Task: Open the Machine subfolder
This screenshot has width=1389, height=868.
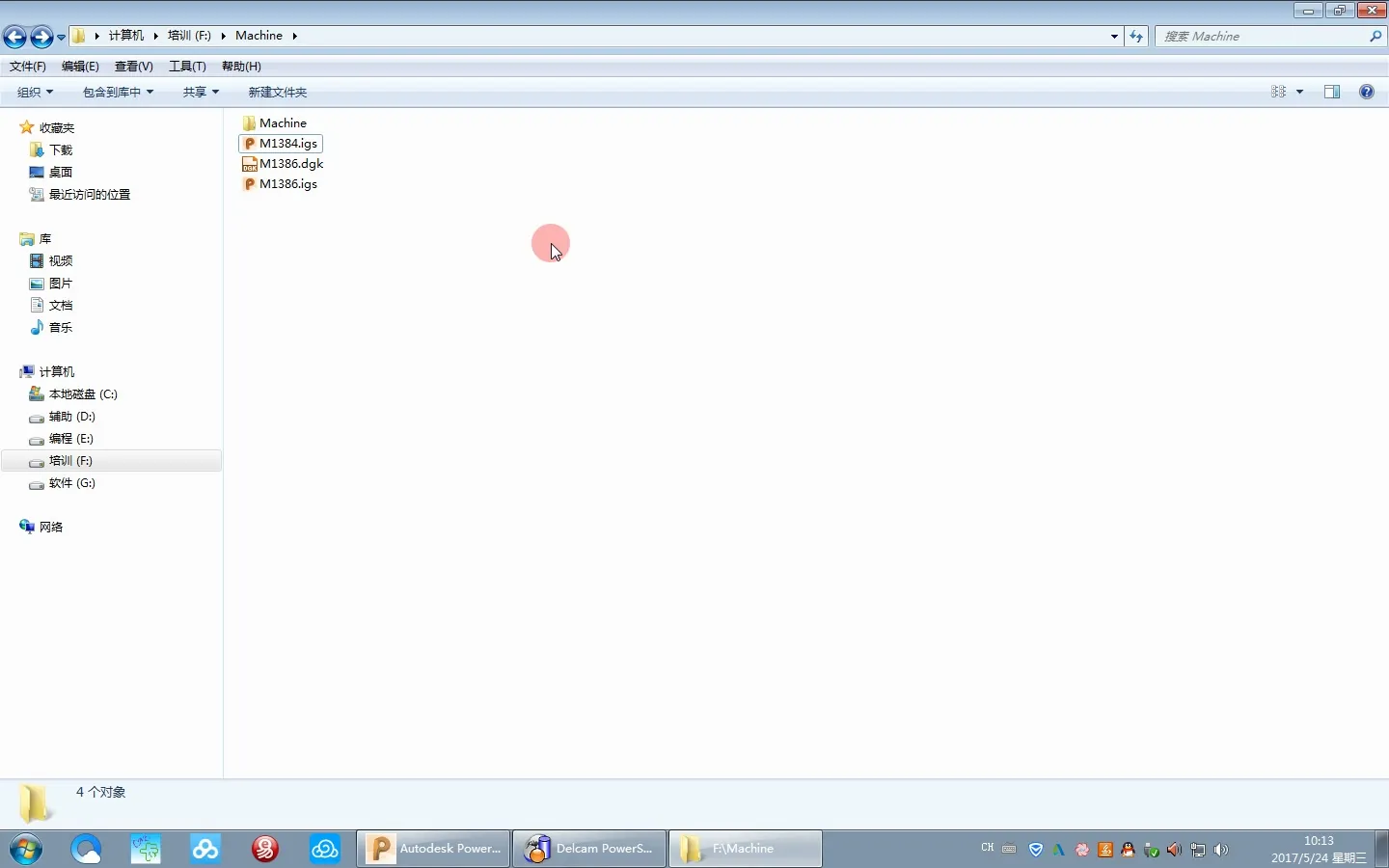Action: (282, 123)
